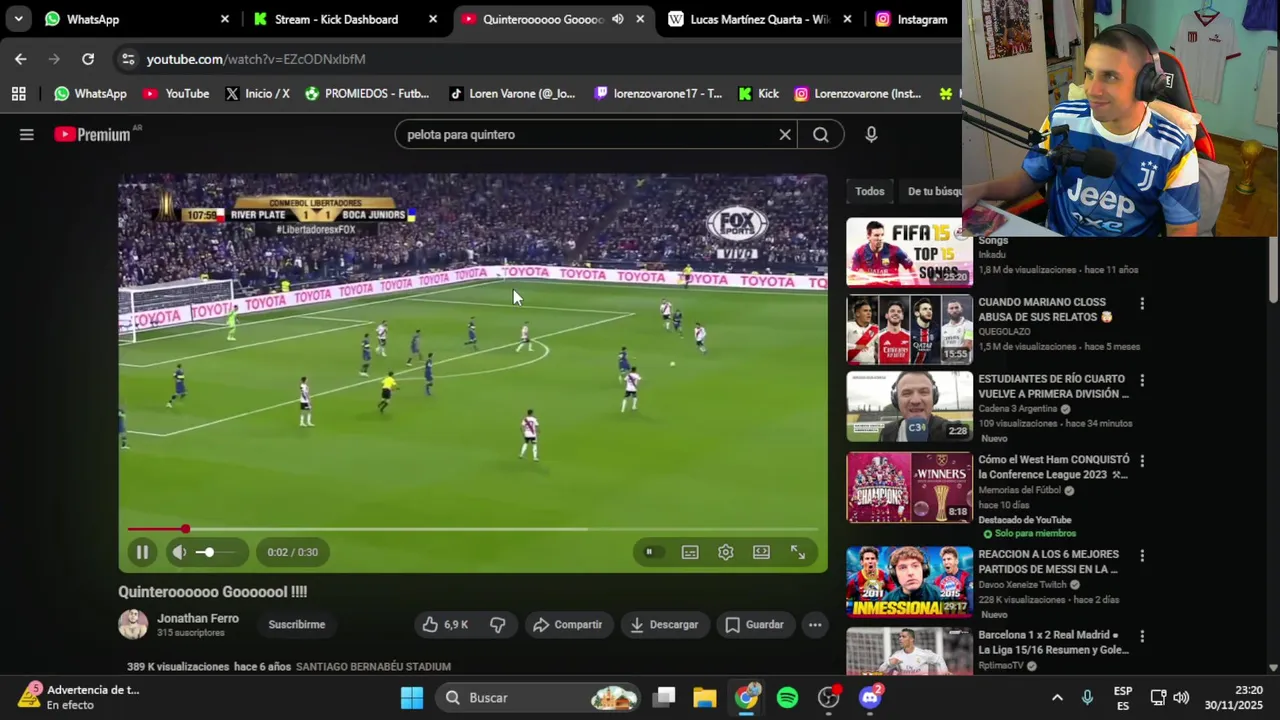The height and width of the screenshot is (720, 1280).
Task: Toggle subtitles in video player
Action: click(x=690, y=552)
